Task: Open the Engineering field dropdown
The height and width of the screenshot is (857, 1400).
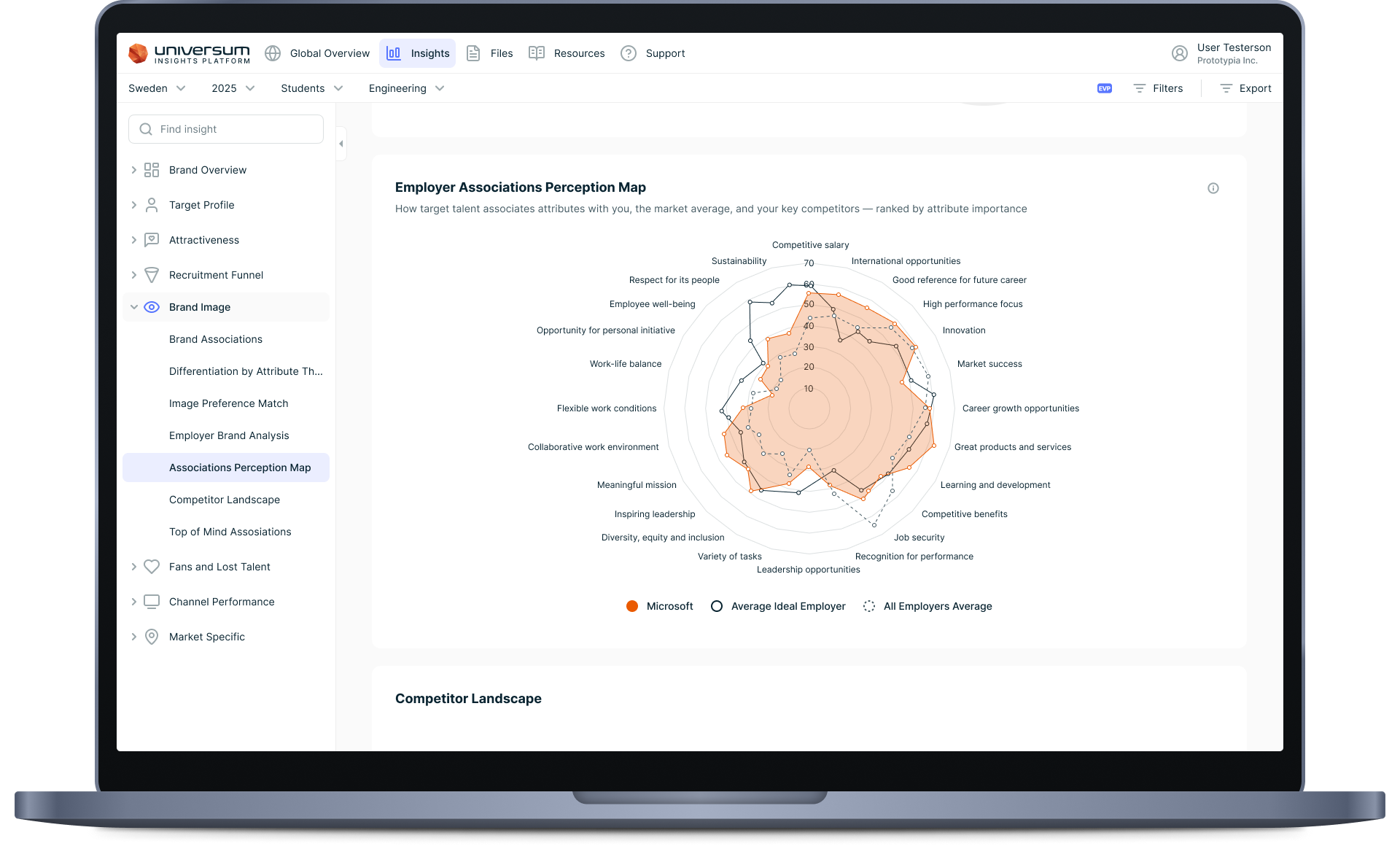Action: [x=406, y=88]
